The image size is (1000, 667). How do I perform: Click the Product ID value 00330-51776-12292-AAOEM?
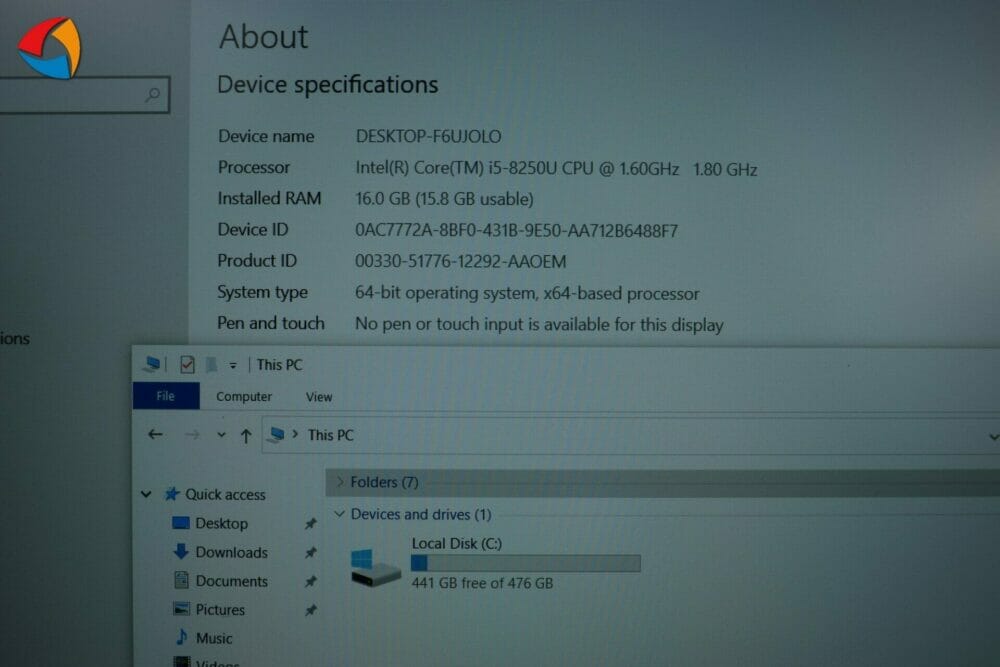tap(460, 261)
